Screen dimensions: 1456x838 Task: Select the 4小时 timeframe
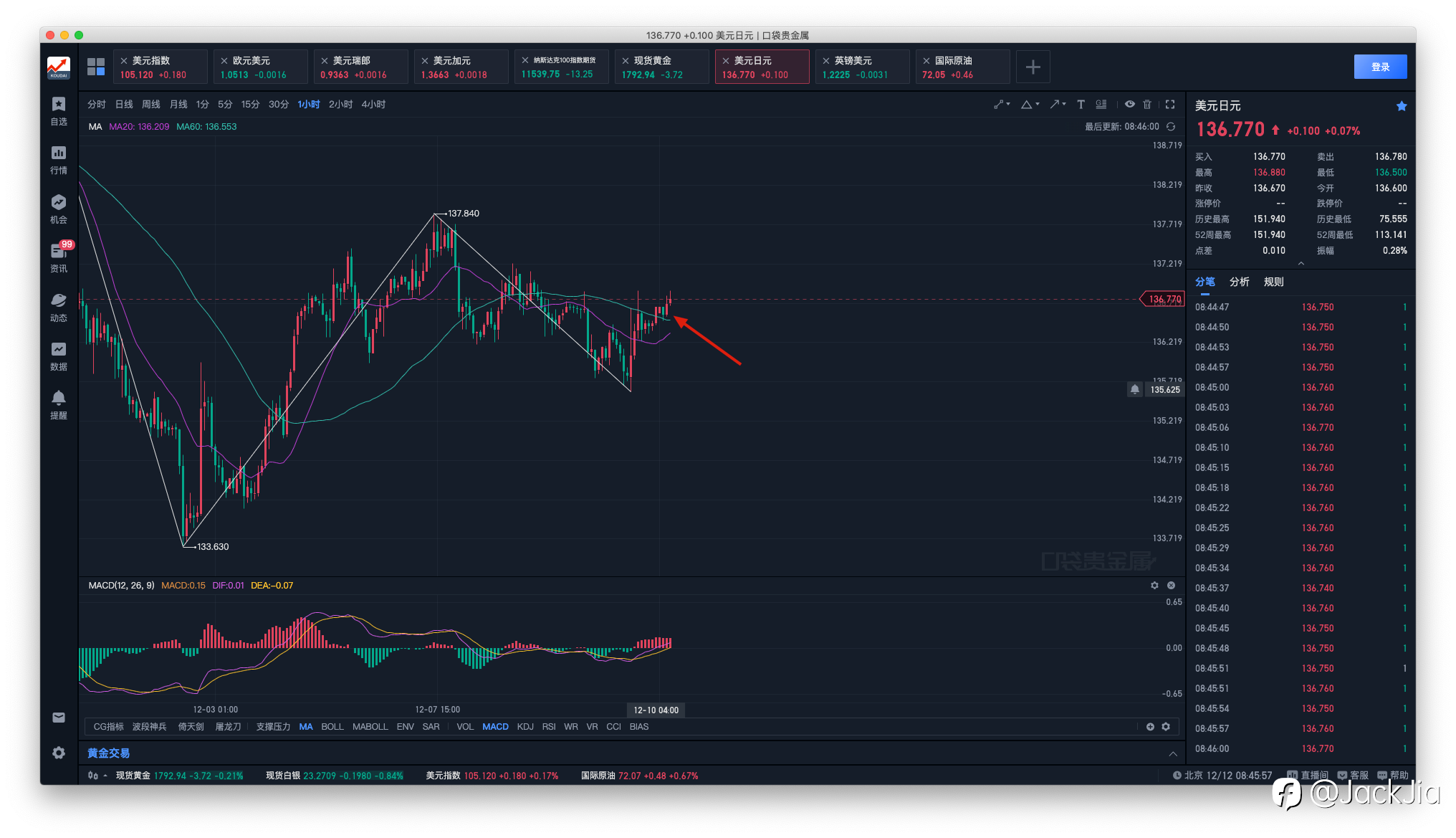pyautogui.click(x=373, y=105)
